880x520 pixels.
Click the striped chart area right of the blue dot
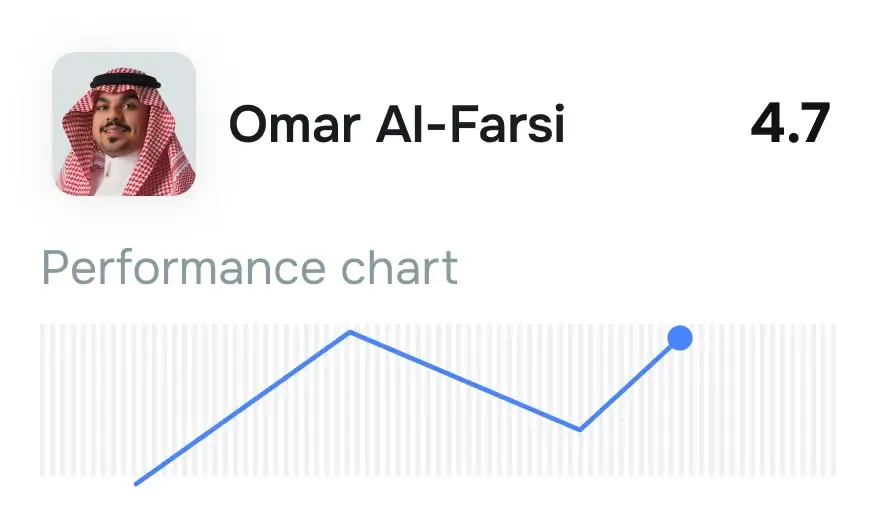[x=770, y=400]
